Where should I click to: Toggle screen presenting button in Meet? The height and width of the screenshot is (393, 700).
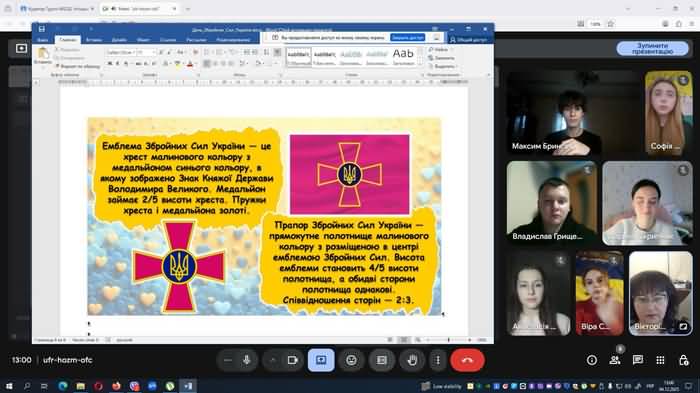321,360
